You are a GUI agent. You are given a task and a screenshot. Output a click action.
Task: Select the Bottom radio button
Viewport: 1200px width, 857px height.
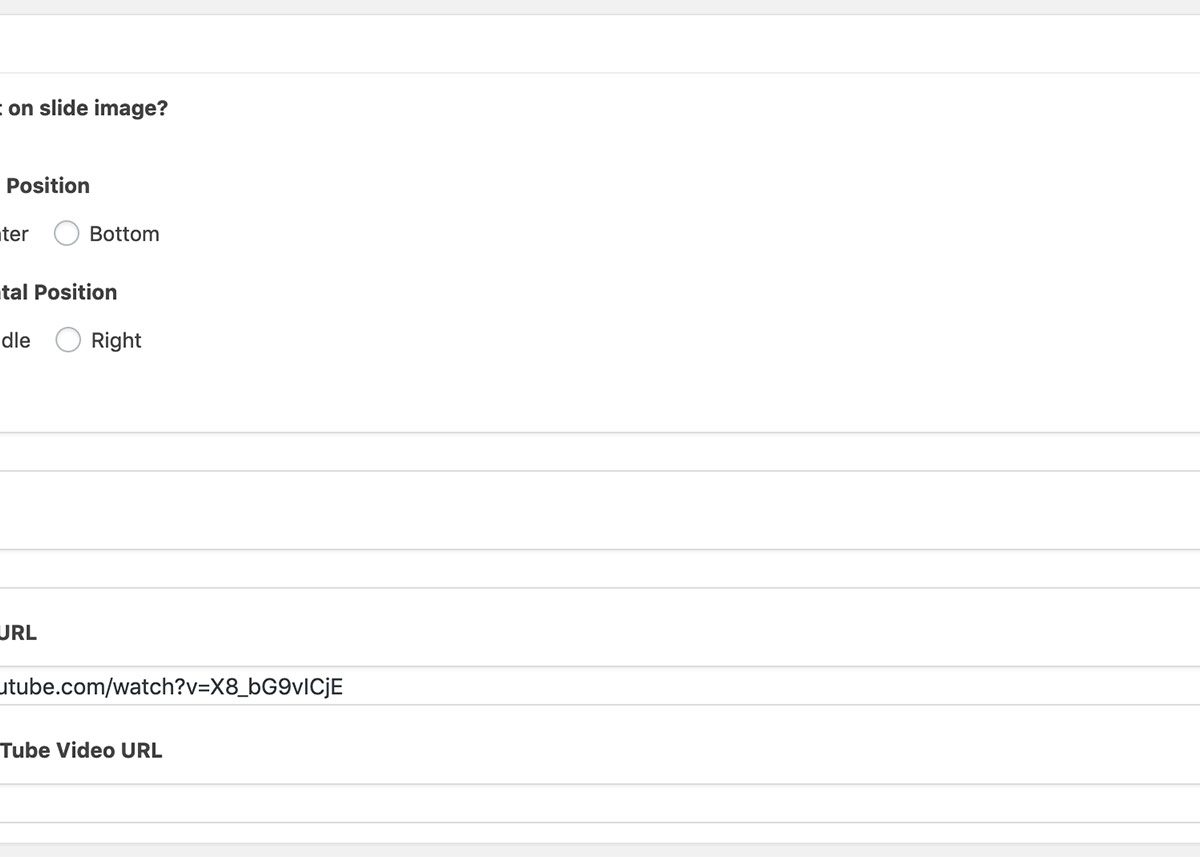[x=67, y=233]
